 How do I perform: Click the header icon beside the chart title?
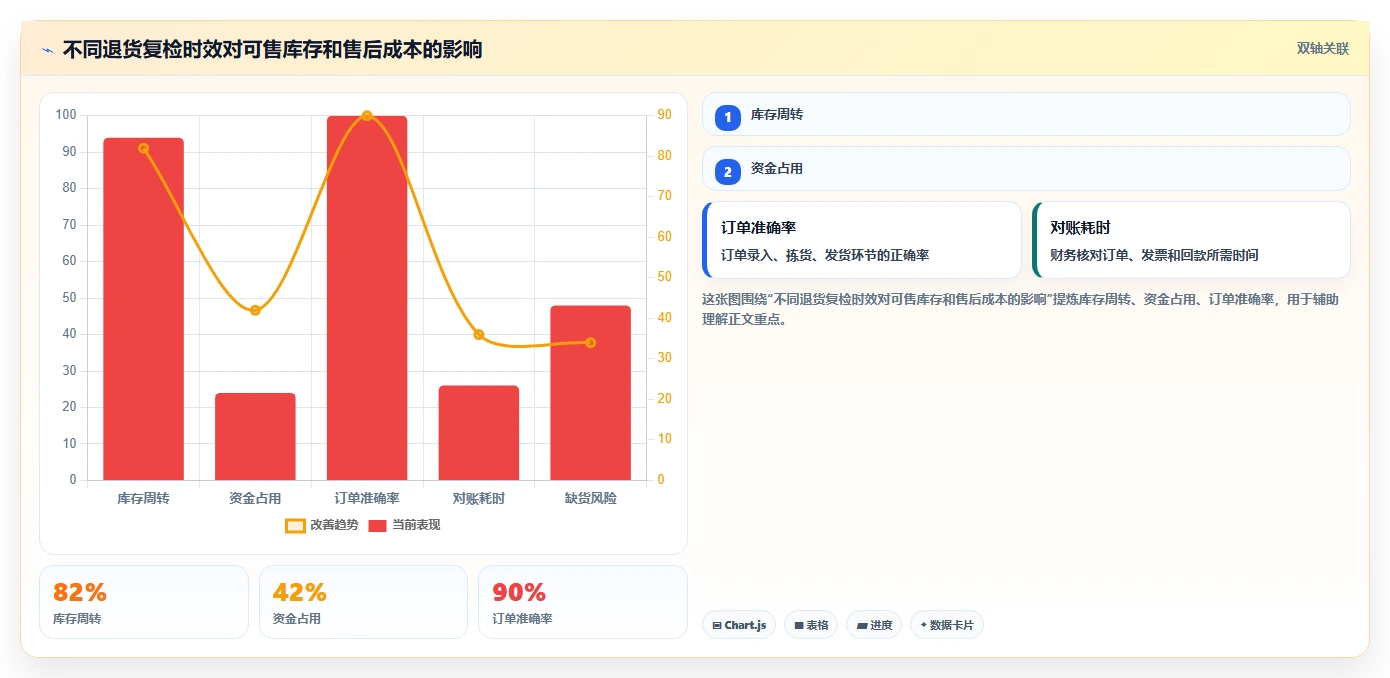click(48, 49)
